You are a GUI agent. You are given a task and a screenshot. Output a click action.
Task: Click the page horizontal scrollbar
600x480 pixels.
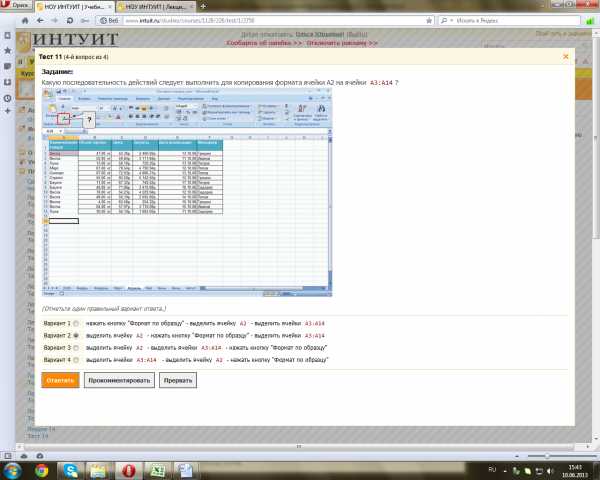(299, 447)
